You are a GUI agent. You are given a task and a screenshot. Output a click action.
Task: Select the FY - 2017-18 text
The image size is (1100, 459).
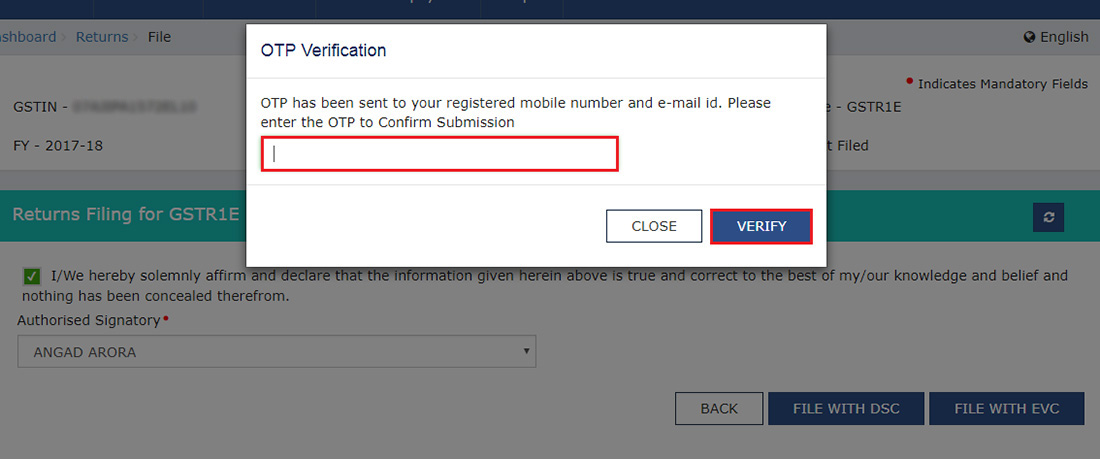pyautogui.click(x=58, y=145)
